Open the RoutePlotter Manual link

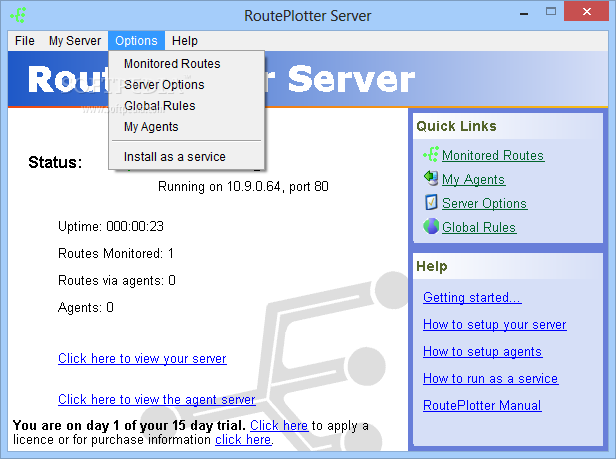pyautogui.click(x=482, y=405)
